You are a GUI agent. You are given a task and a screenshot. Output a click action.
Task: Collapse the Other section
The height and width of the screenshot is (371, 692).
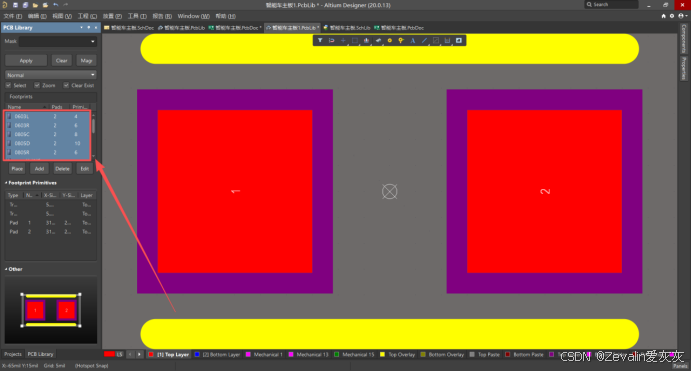6,269
